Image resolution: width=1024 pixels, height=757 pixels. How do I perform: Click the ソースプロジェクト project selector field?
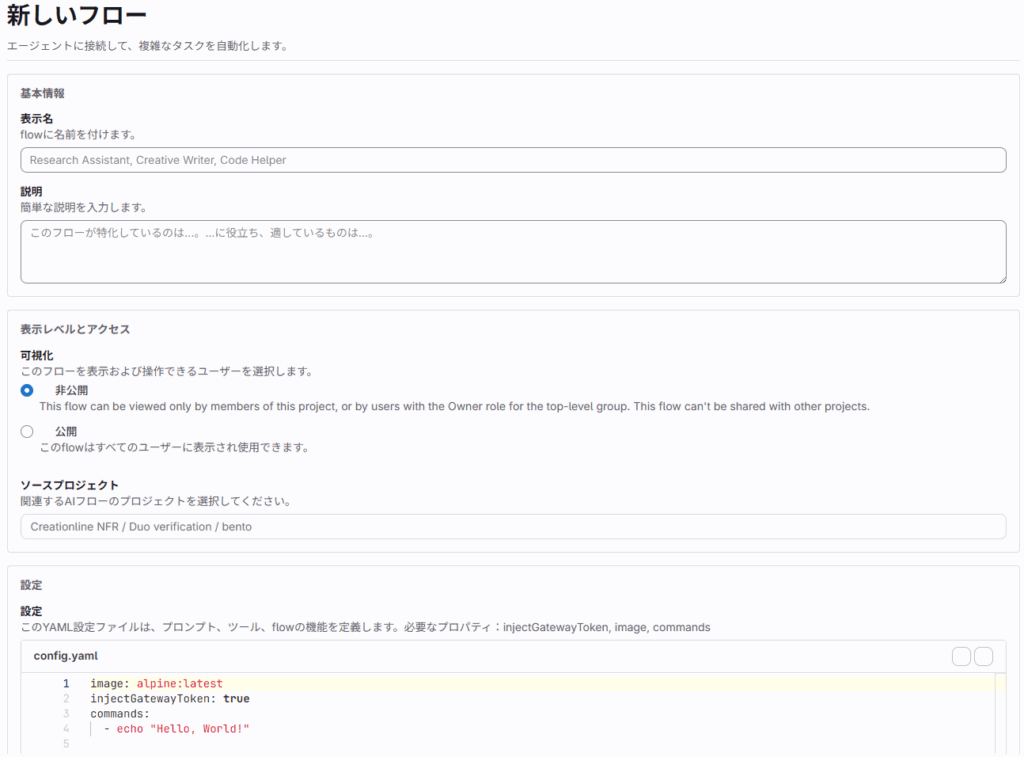[x=512, y=526]
